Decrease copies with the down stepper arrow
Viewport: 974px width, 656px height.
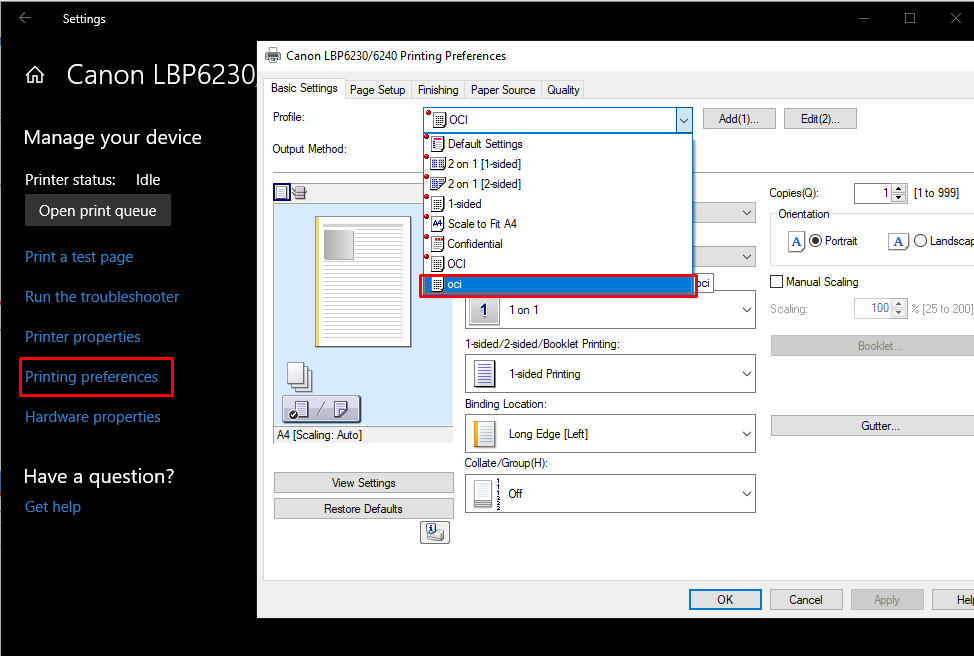coord(899,198)
